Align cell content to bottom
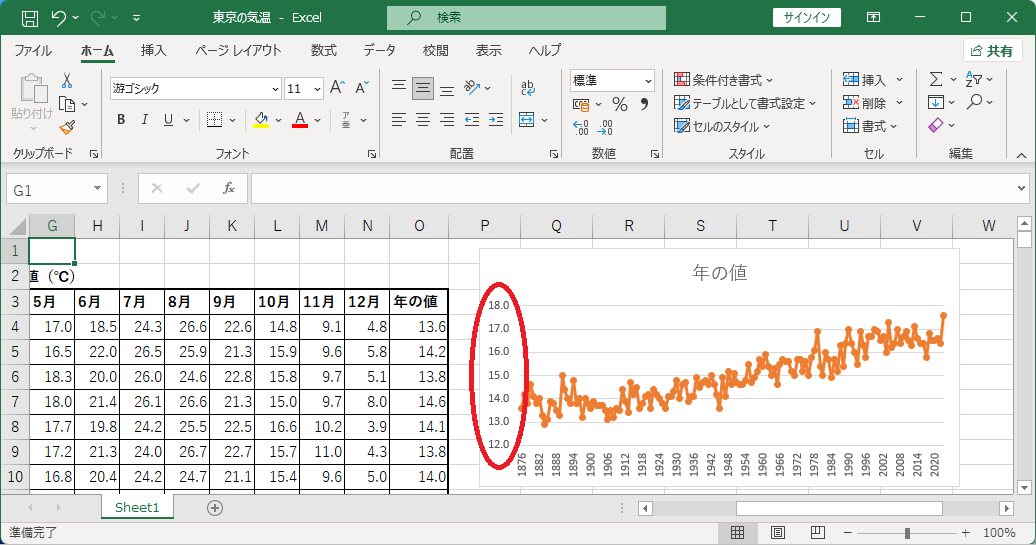 pos(447,89)
